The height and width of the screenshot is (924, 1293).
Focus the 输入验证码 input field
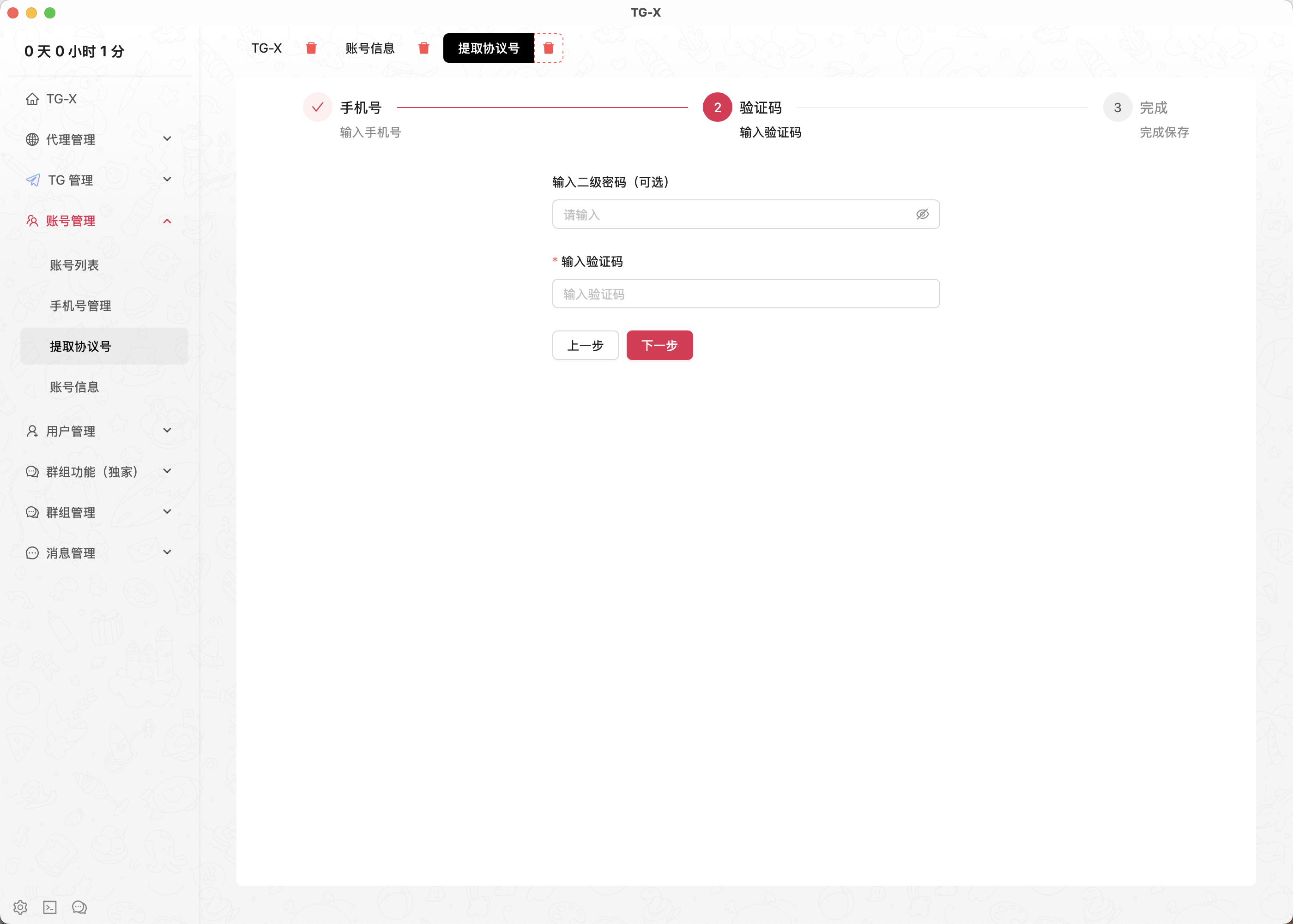(746, 294)
